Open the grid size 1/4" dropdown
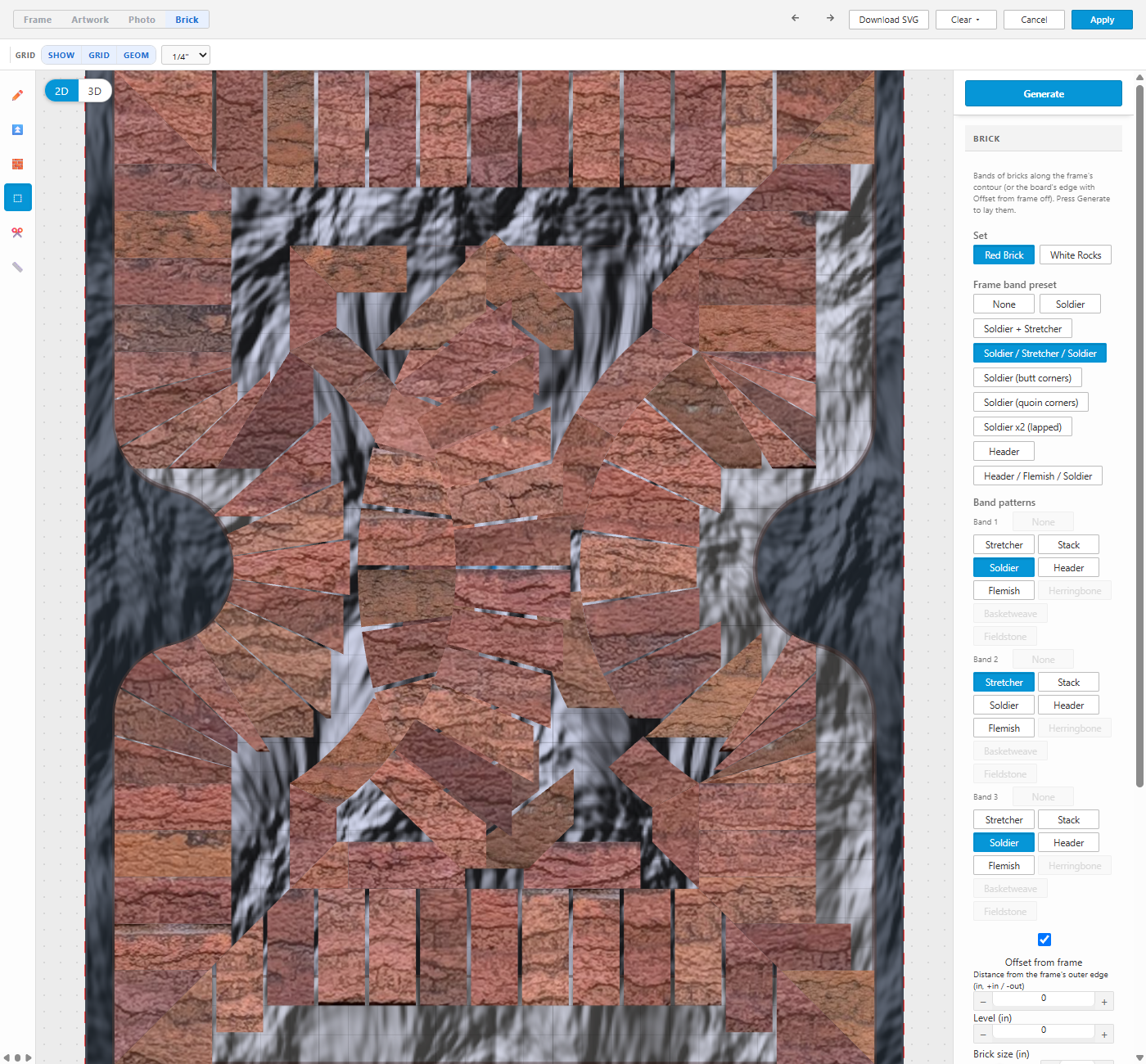The width and height of the screenshot is (1146, 1064). 186,56
